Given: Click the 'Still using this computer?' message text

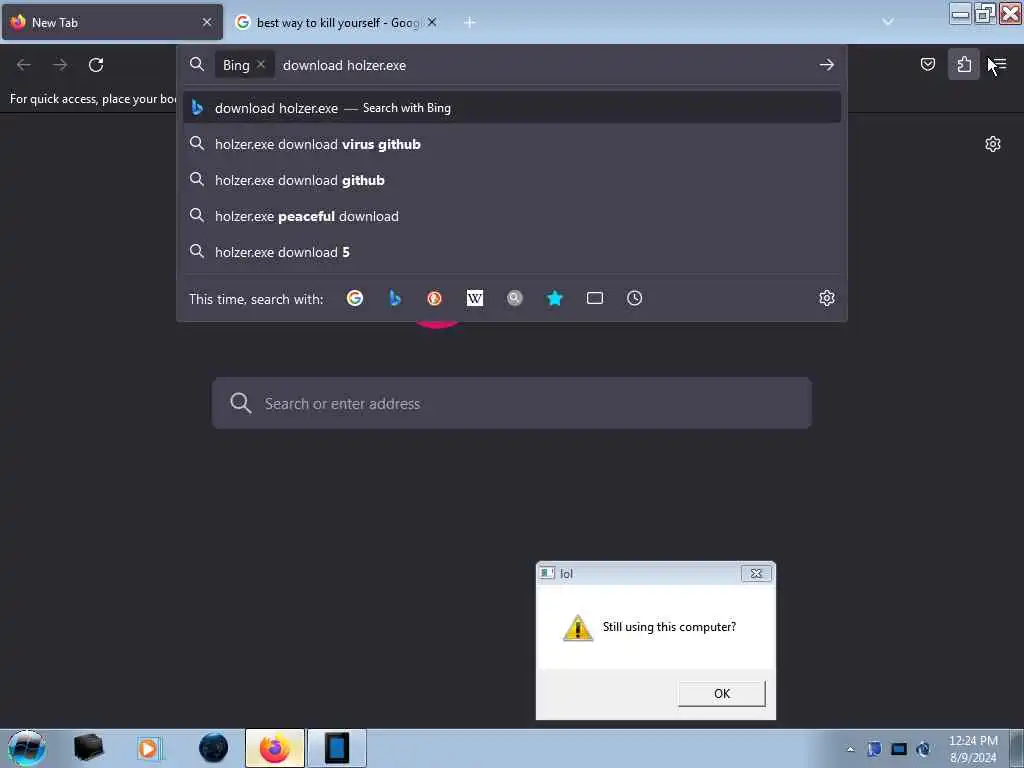Looking at the screenshot, I should pos(669,627).
